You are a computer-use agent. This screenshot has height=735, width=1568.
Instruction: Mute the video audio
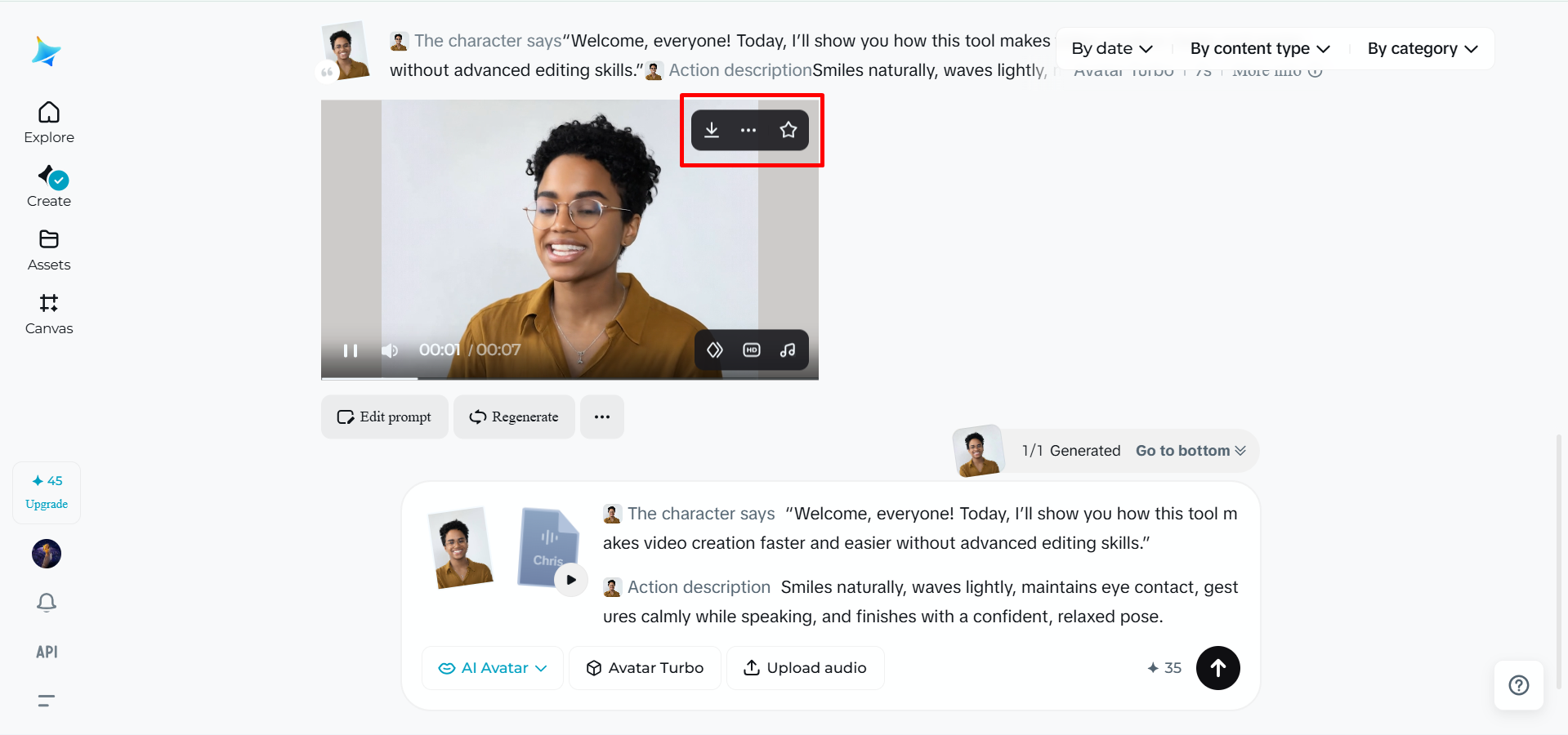pos(390,350)
